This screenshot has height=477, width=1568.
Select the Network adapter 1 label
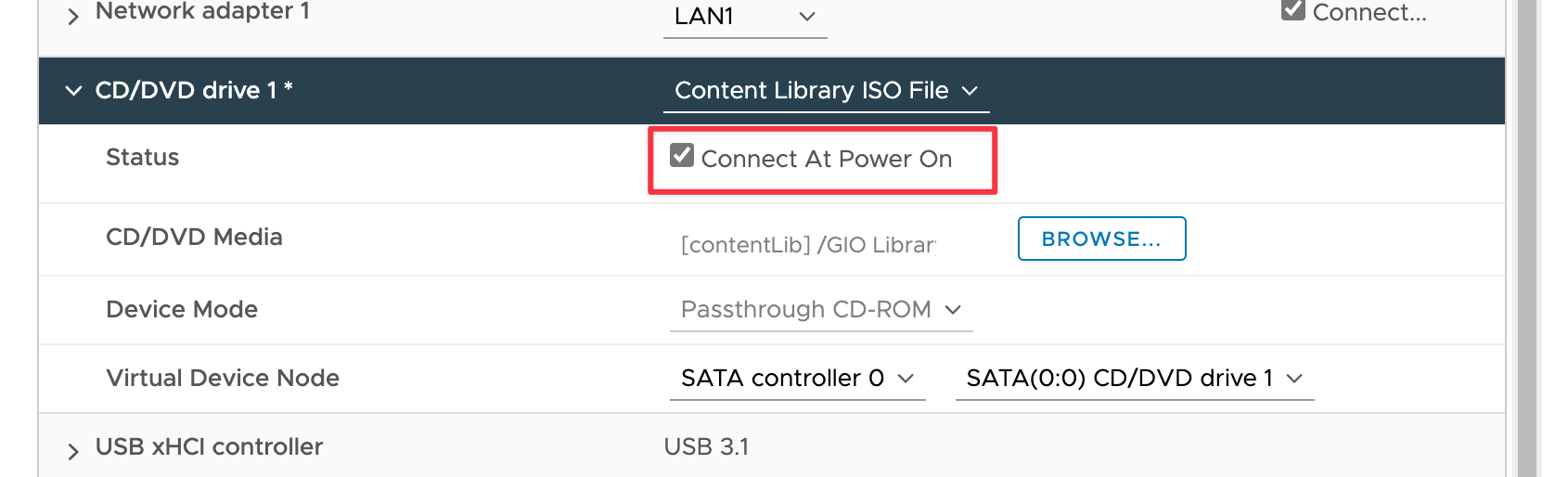(202, 11)
